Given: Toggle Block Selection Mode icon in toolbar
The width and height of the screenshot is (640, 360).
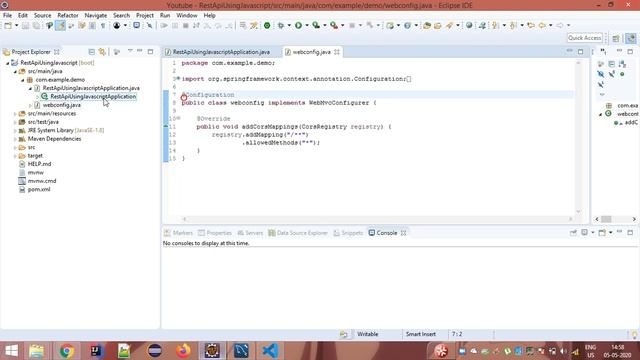Looking at the screenshot, I should [x=92, y=25].
